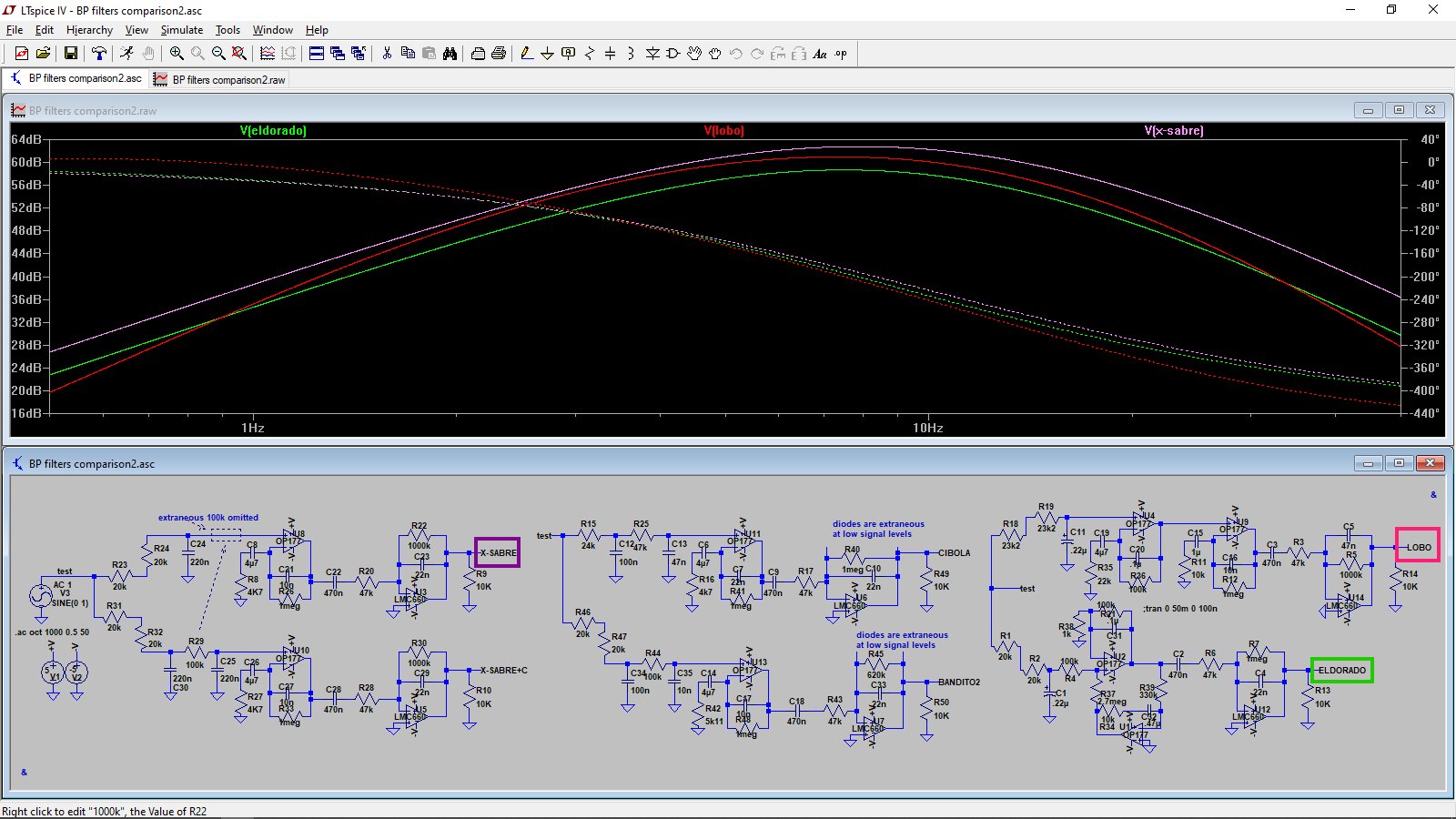Click the Cut scissors icon
The width and height of the screenshot is (1456, 819).
[x=387, y=54]
